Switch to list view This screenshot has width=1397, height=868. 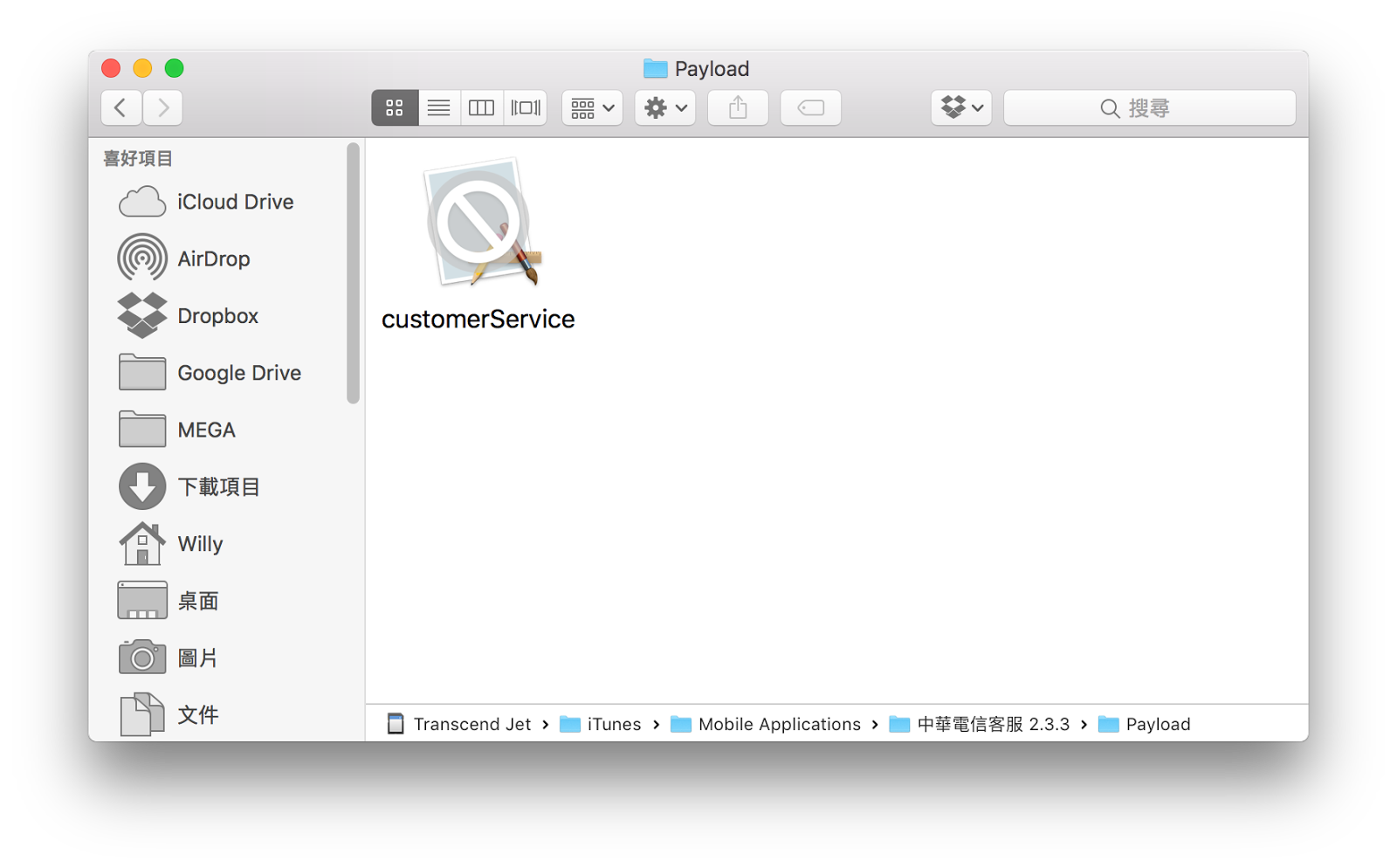(x=438, y=108)
